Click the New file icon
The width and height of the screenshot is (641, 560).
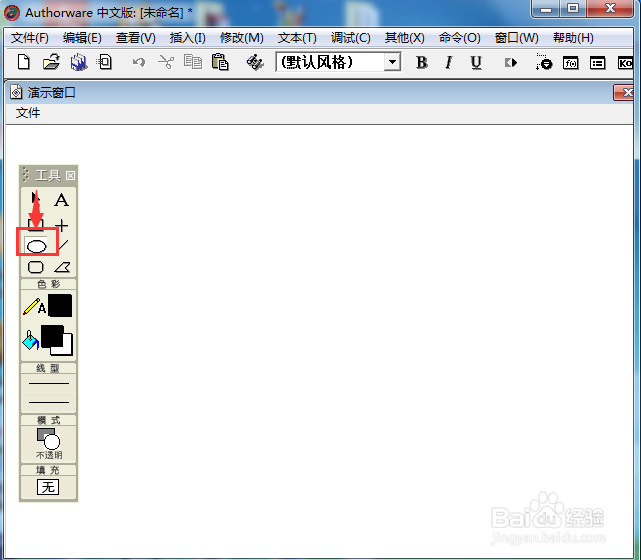pos(24,63)
